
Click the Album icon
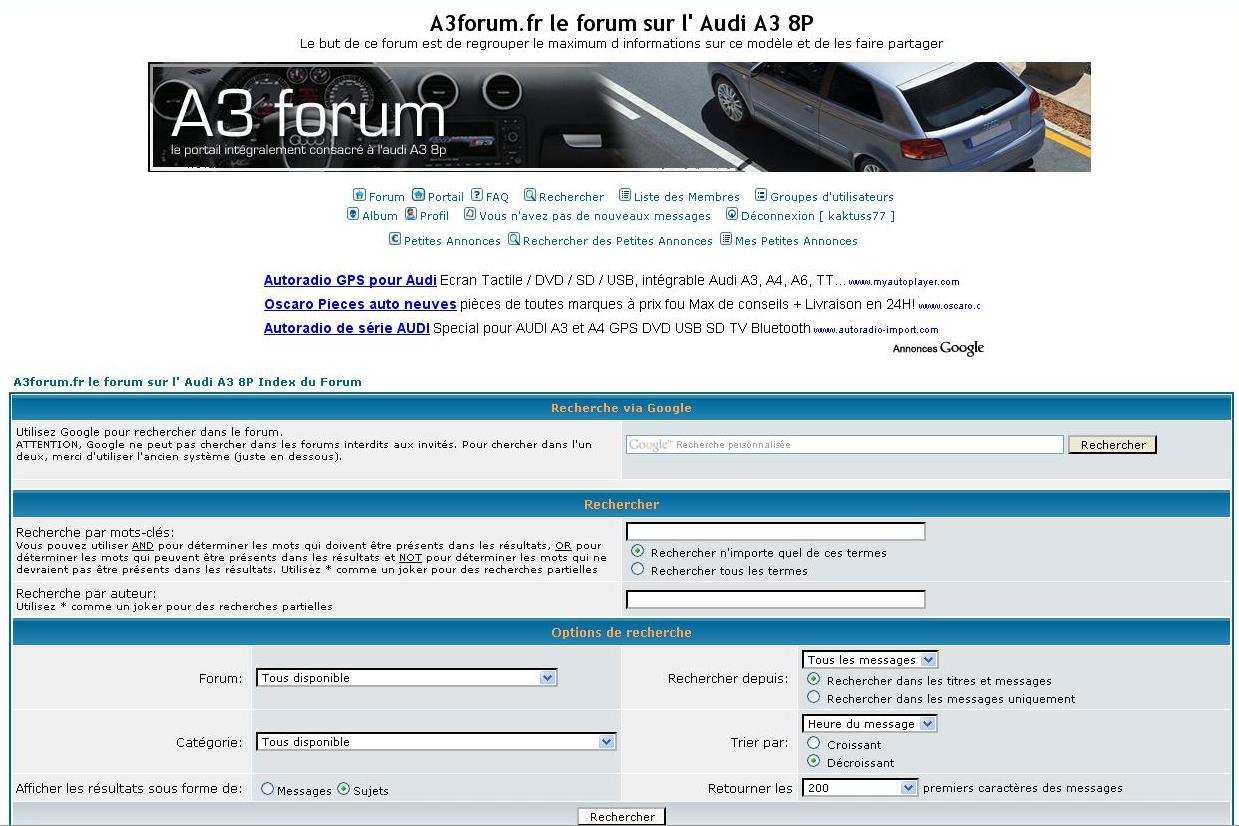click(x=353, y=214)
